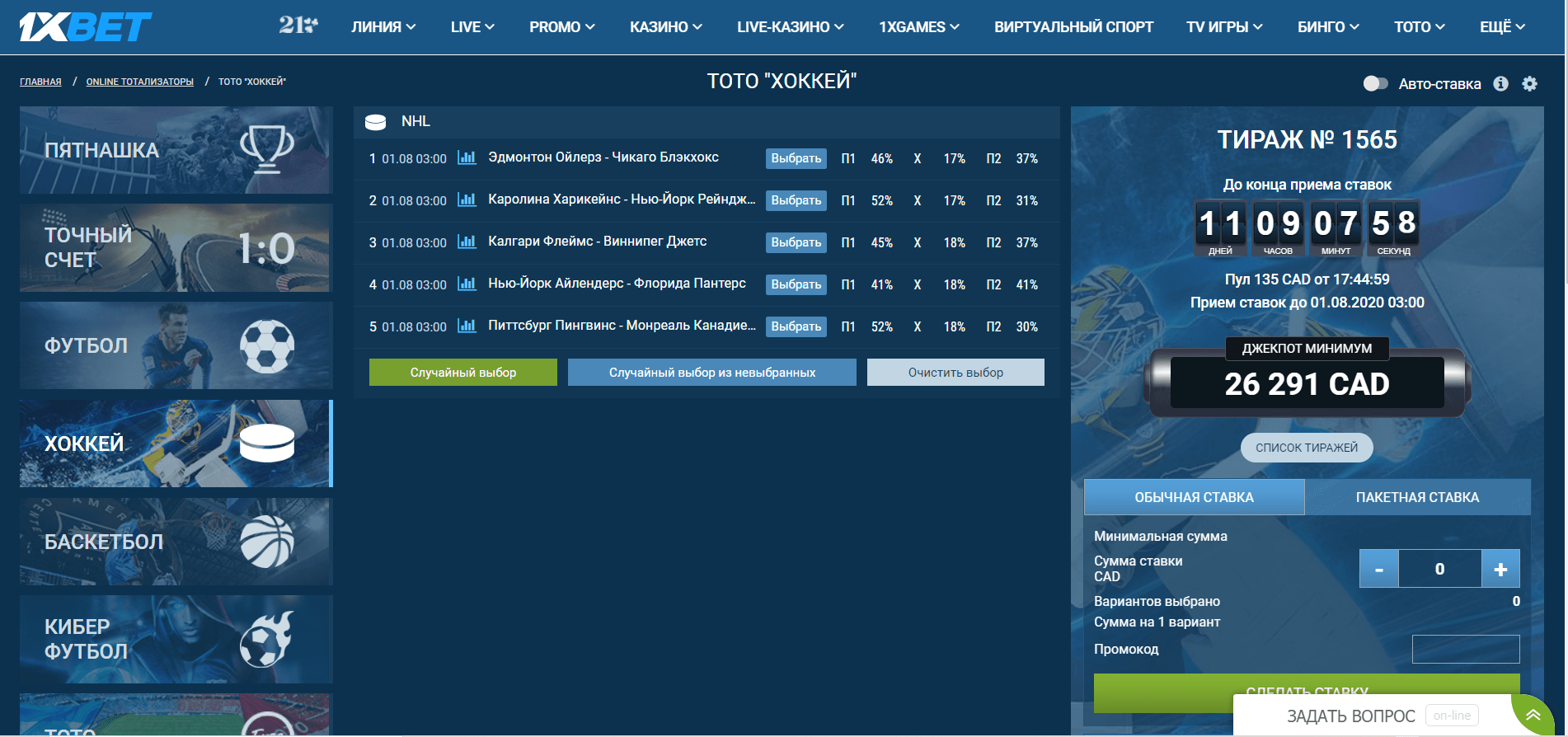The width and height of the screenshot is (1568, 737).
Task: Open ВИРТУАЛЬНЫЙ СПОРТ menu item
Action: pos(1073,27)
